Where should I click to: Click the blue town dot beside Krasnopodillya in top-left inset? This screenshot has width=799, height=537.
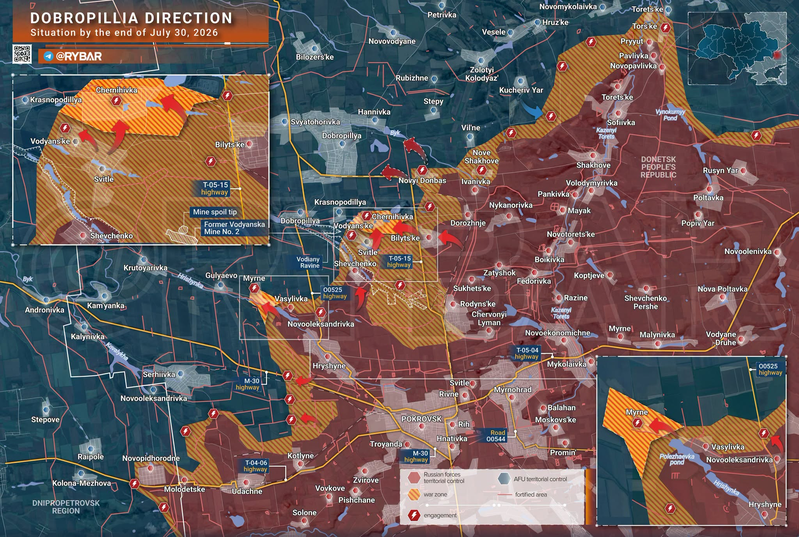click(25, 100)
